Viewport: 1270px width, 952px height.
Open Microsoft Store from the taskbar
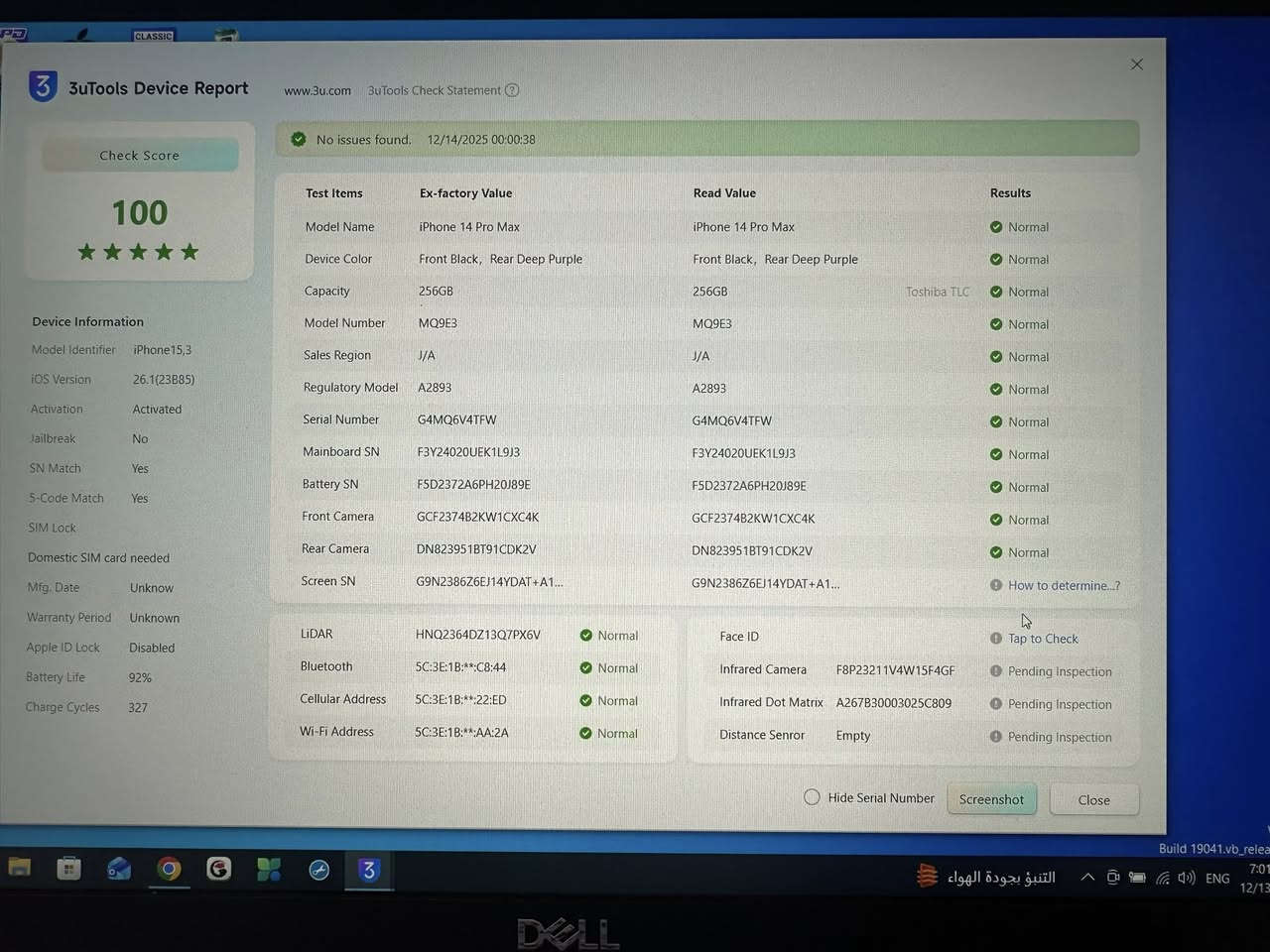pos(69,870)
